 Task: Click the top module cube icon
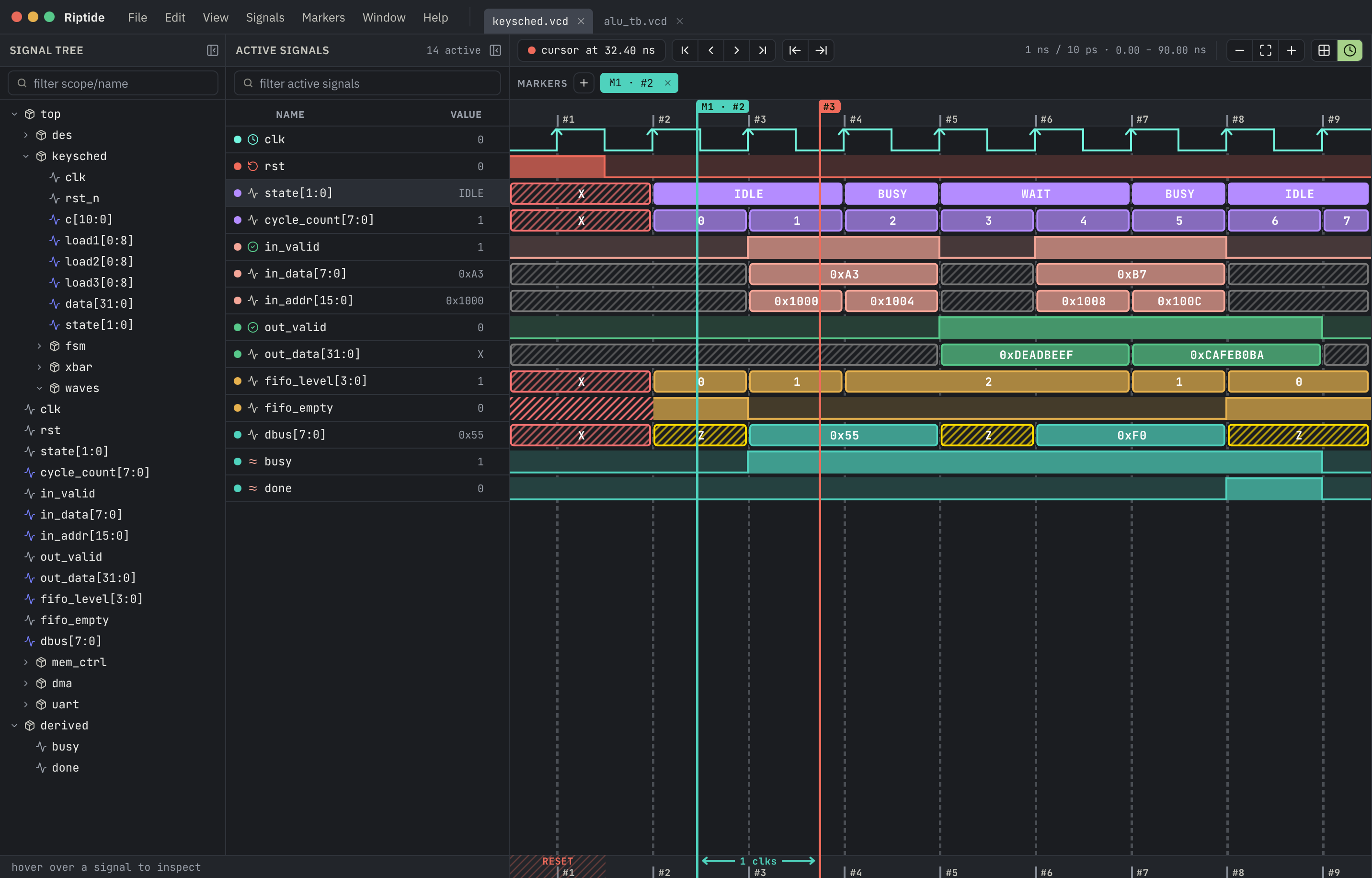[30, 114]
